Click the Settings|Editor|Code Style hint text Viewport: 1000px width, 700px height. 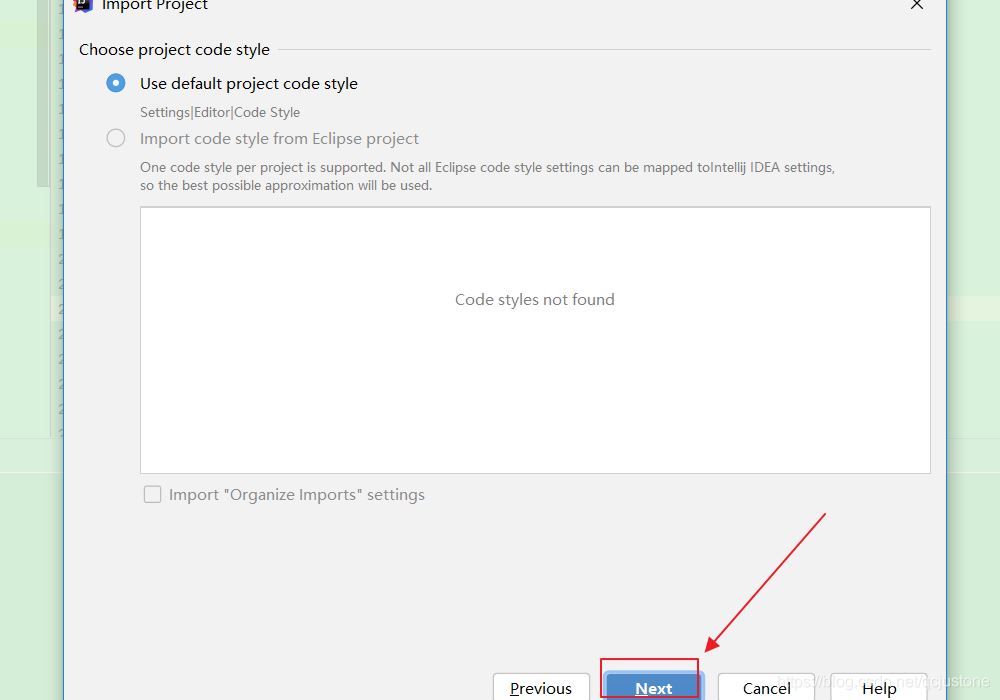[220, 112]
